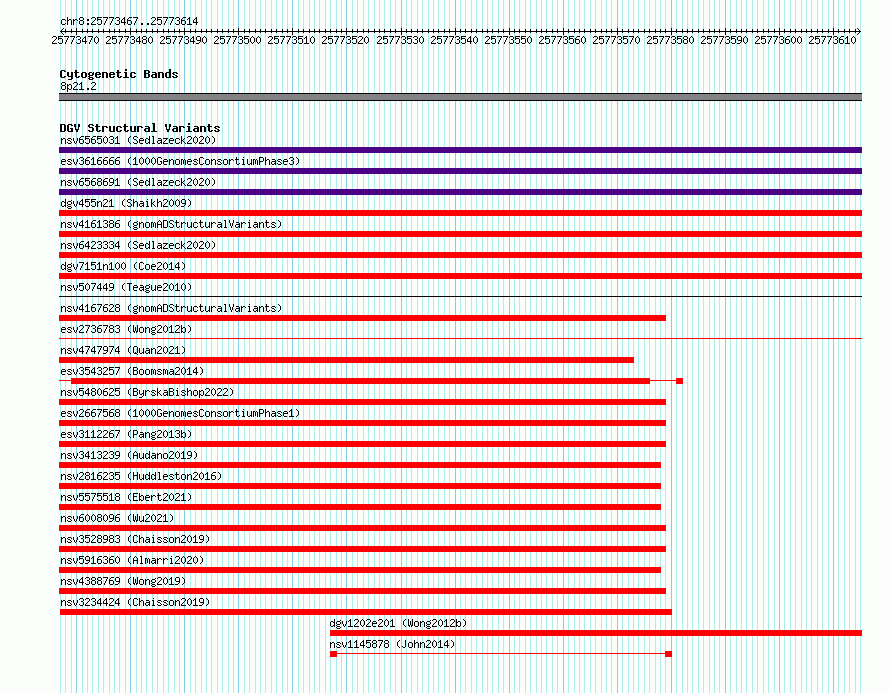Click the purple bar under nsv6568691
The width and height of the screenshot is (890, 693).
click(460, 192)
